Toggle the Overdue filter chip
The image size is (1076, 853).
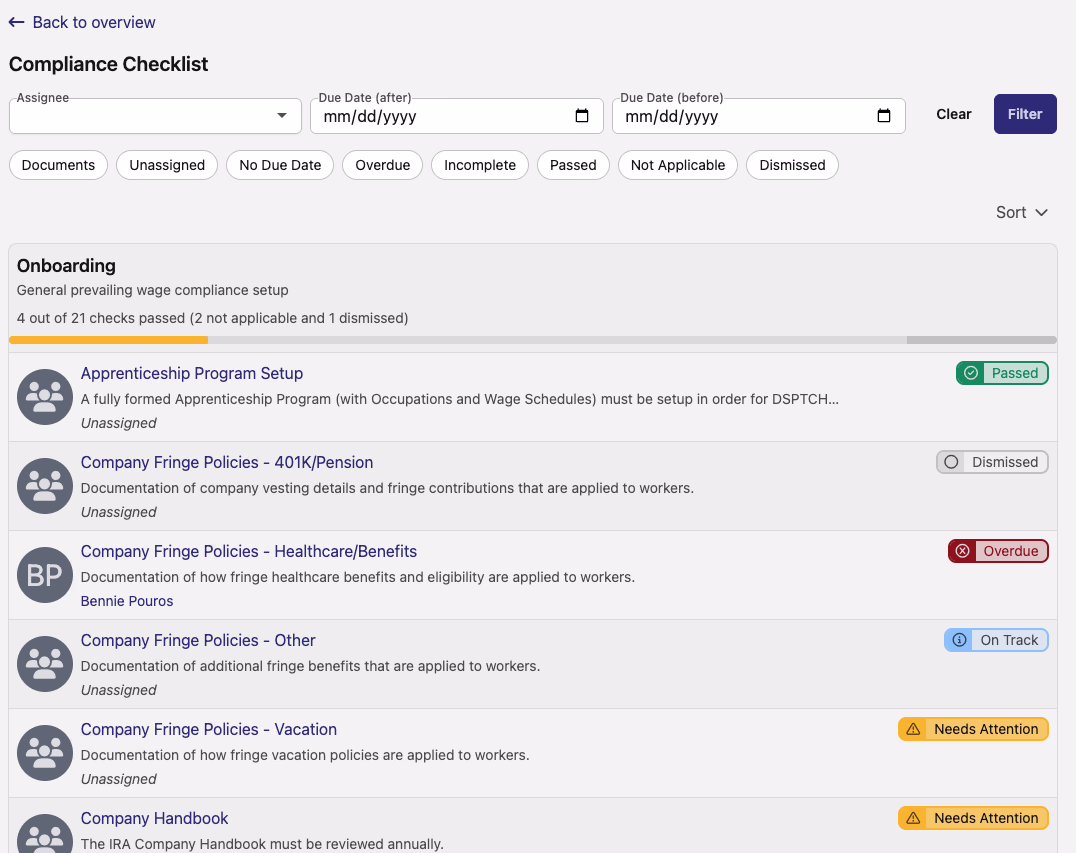tap(382, 165)
